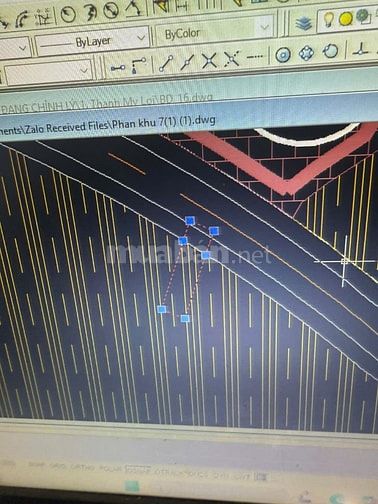Activate the Quadrant snap icon
Image resolution: width=378 pixels, height=504 pixels.
click(x=306, y=53)
